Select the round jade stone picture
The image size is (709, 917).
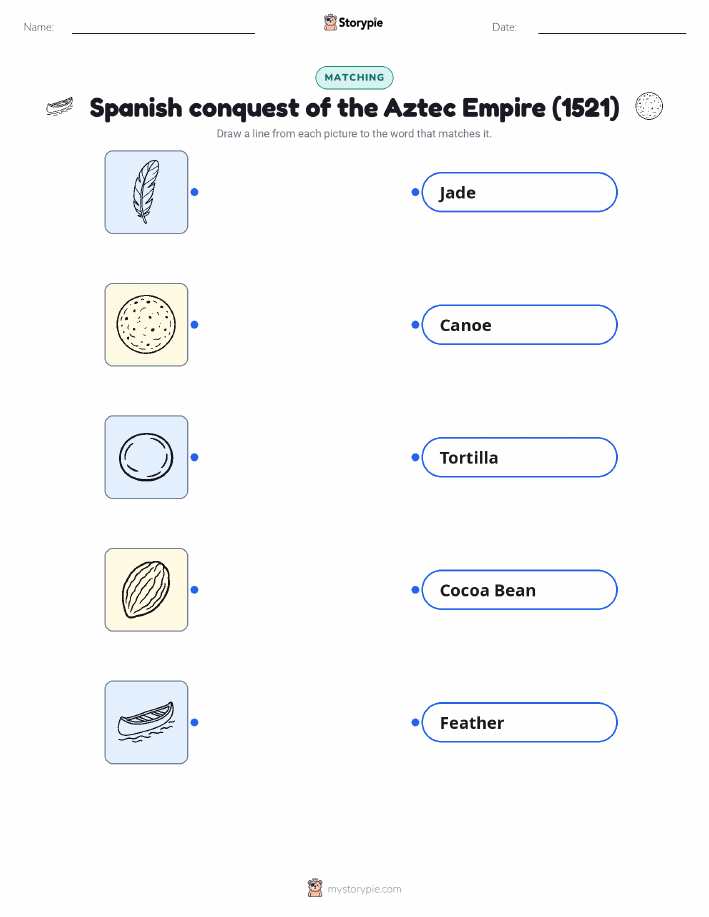[146, 457]
